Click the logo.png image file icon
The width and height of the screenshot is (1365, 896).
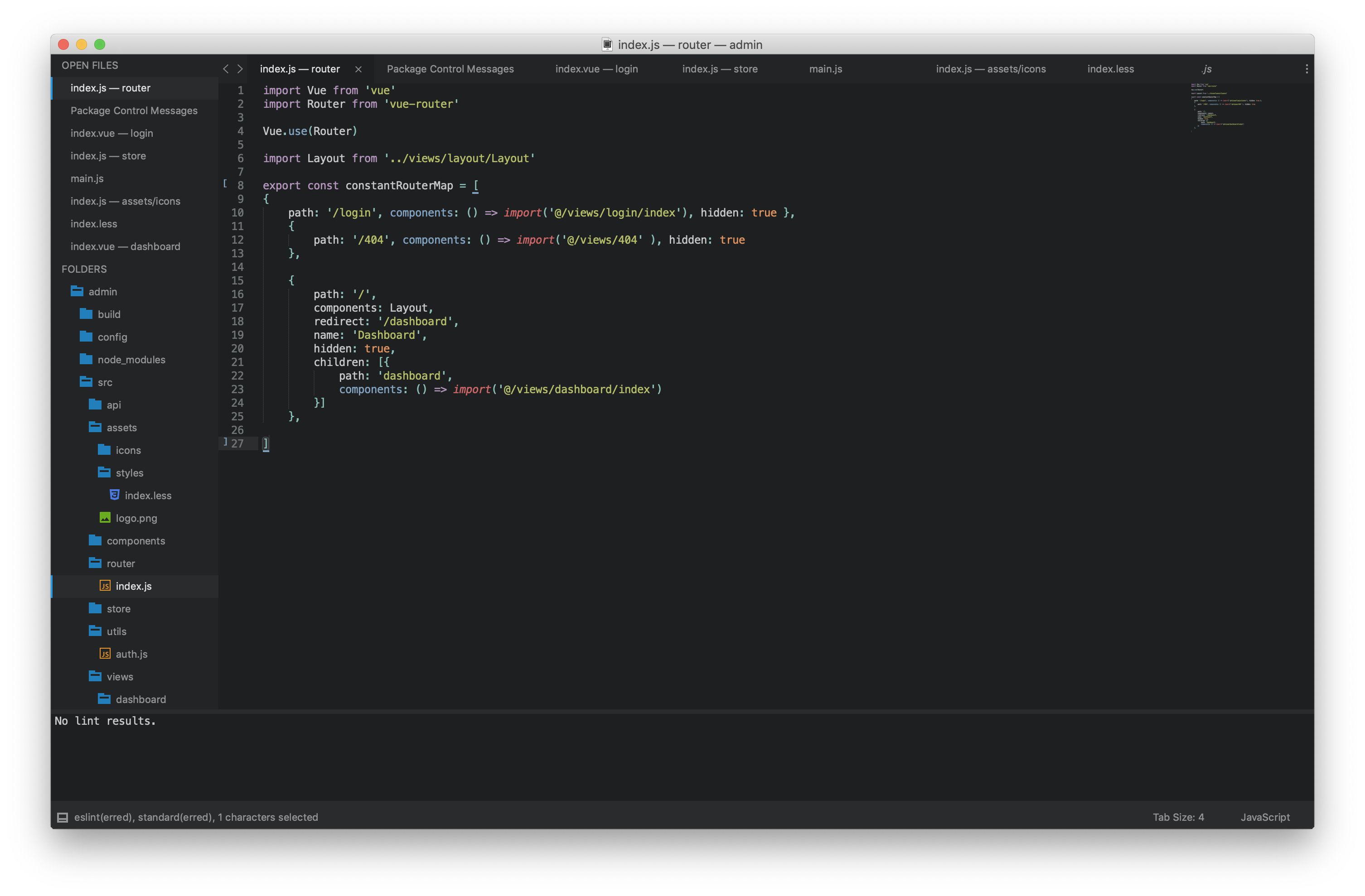pyautogui.click(x=105, y=518)
